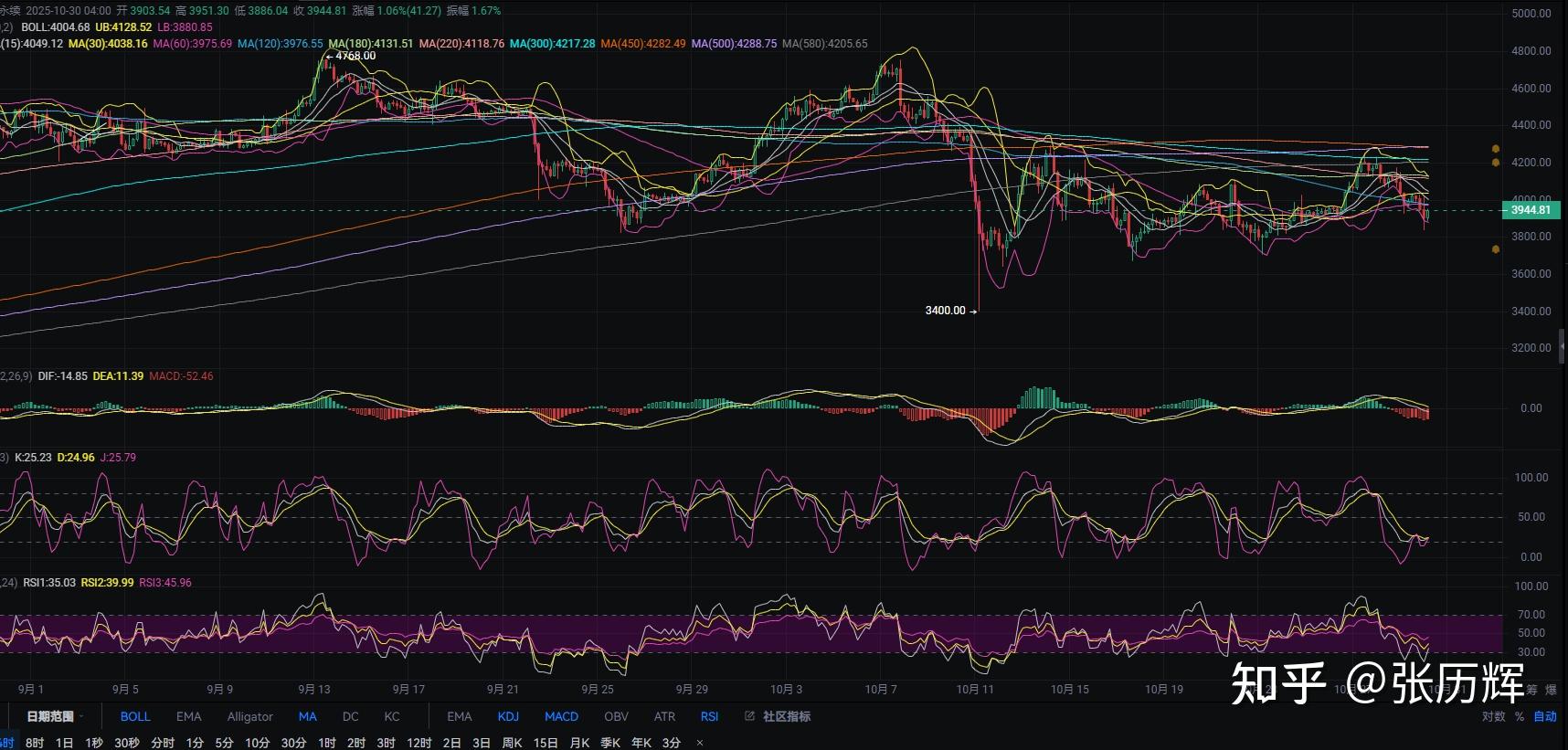The height and width of the screenshot is (750, 1568).
Task: Toggle the BOLL indicator overlay
Action: point(135,716)
